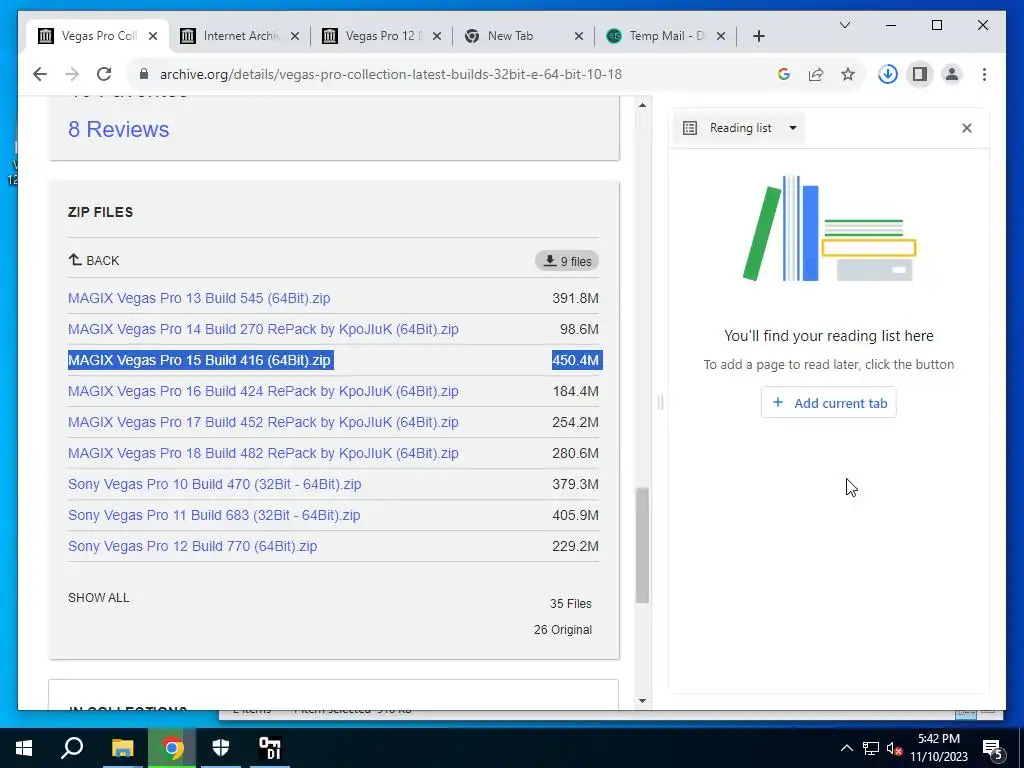Open the profile avatar menu

click(x=952, y=74)
